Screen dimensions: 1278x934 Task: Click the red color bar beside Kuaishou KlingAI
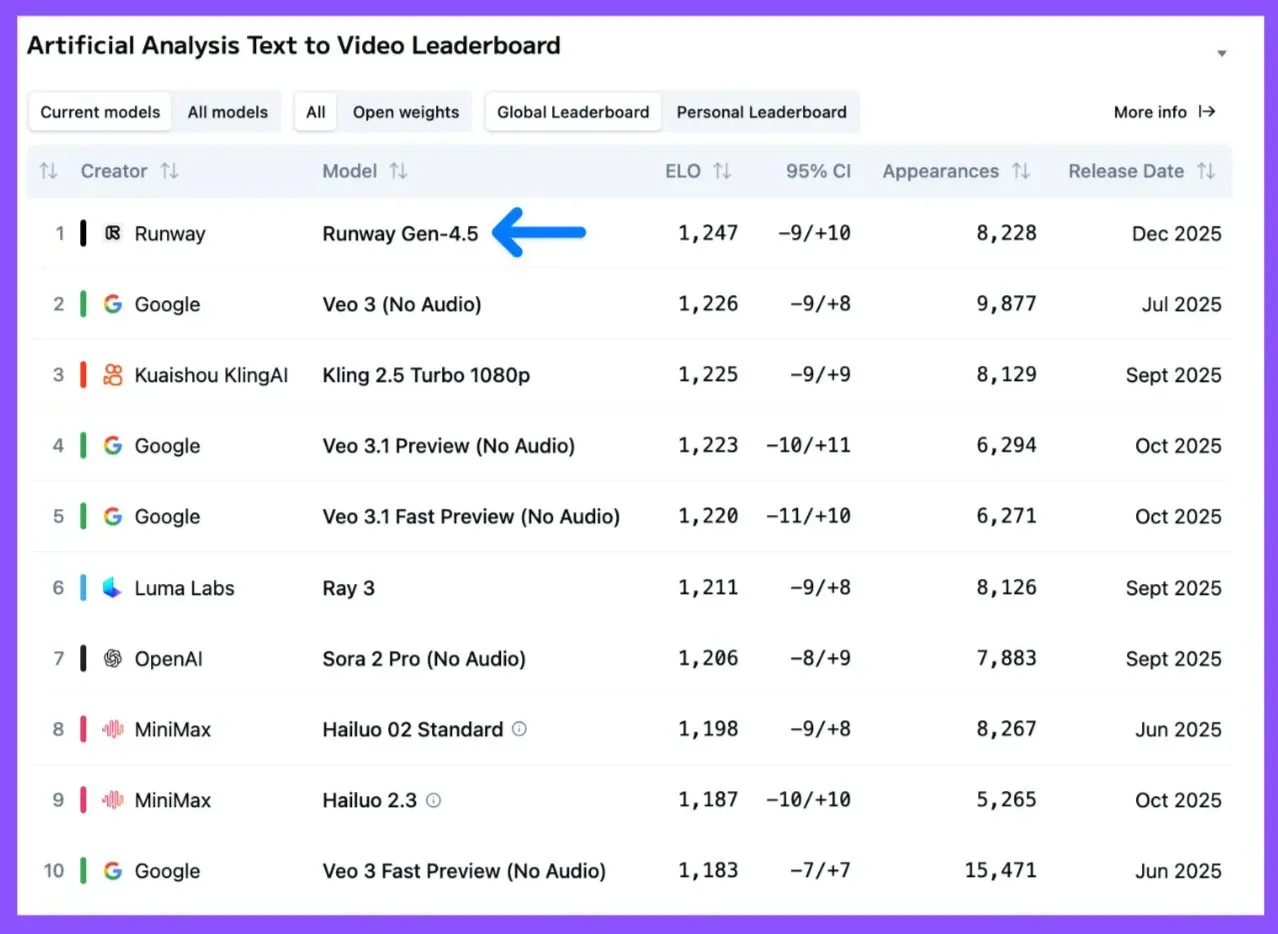point(84,375)
